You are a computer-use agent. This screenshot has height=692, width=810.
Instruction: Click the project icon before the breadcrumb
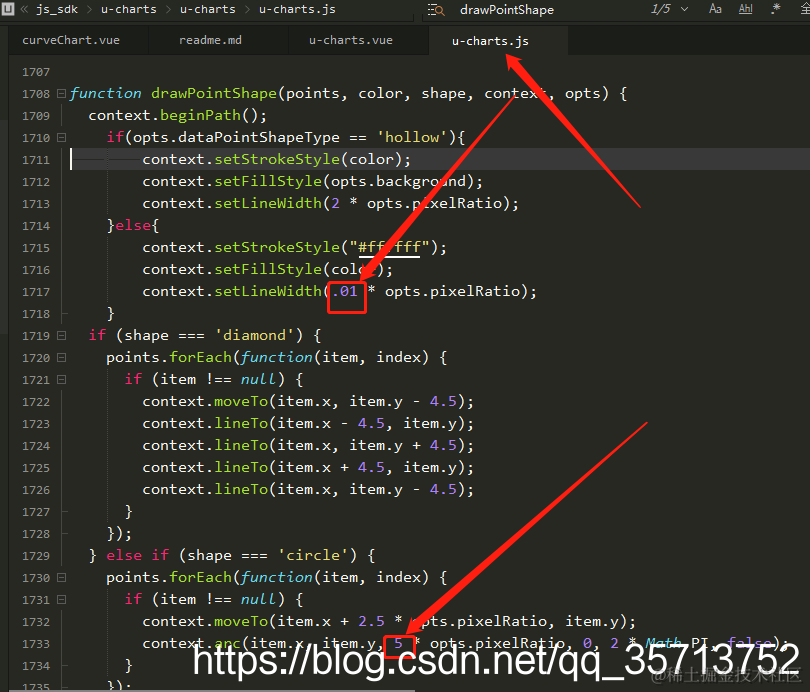[8, 8]
